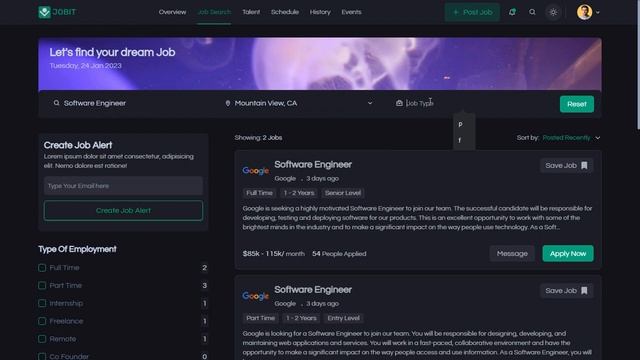Click the search icon beside Software Engineer

56,103
